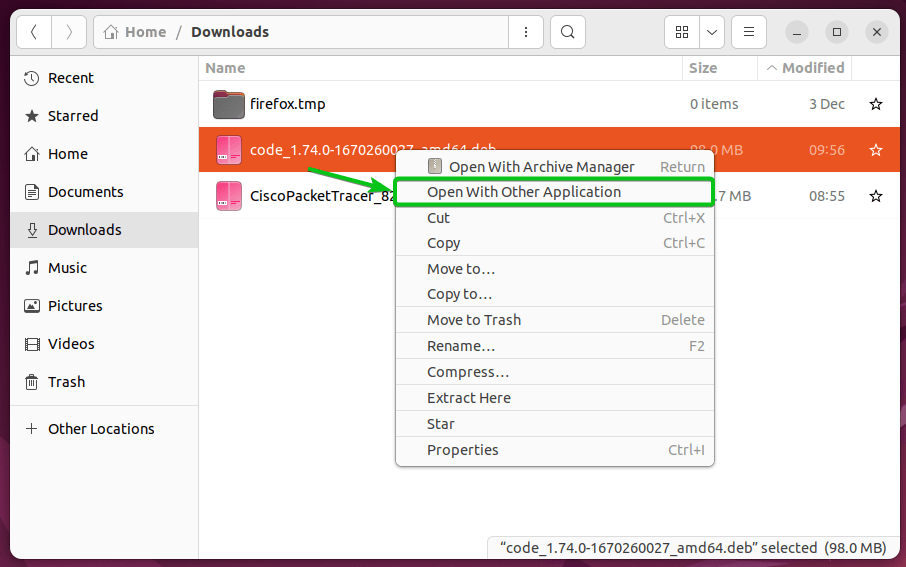Open Music in the sidebar
906x567 pixels.
pos(104,268)
